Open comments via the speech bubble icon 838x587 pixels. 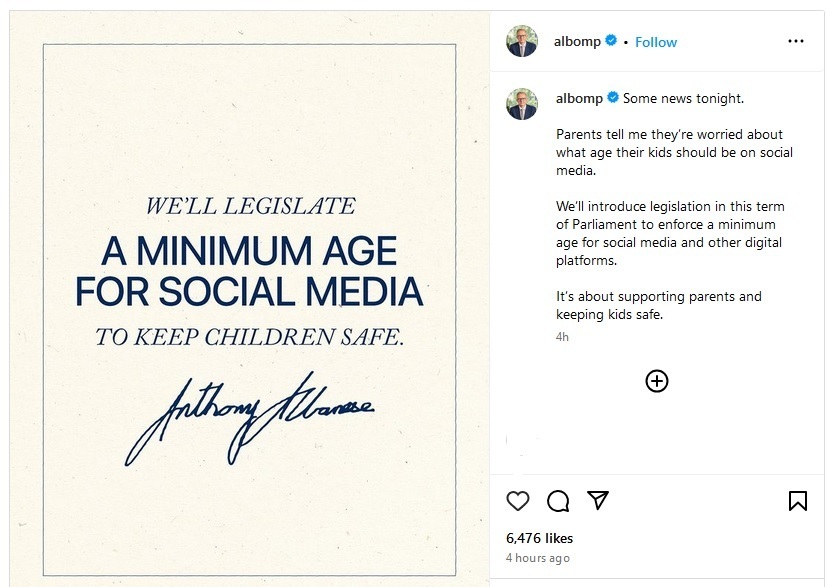point(558,500)
